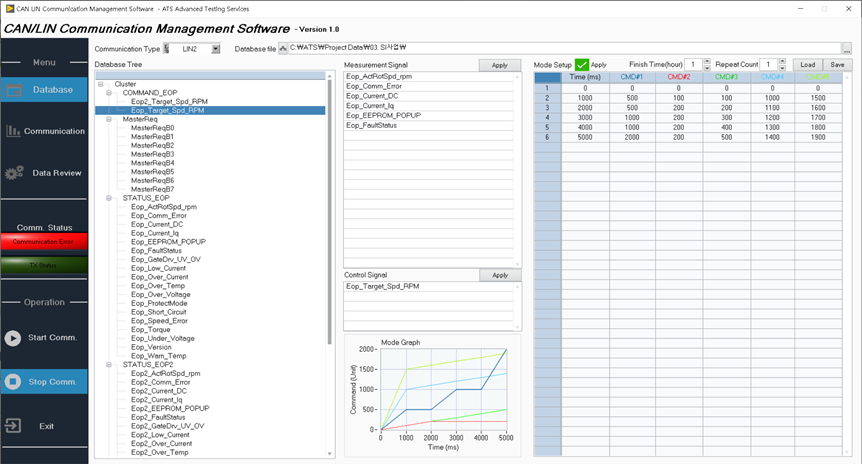
Task: Decrease the Finish Time(hour) stepper
Action: (707, 68)
